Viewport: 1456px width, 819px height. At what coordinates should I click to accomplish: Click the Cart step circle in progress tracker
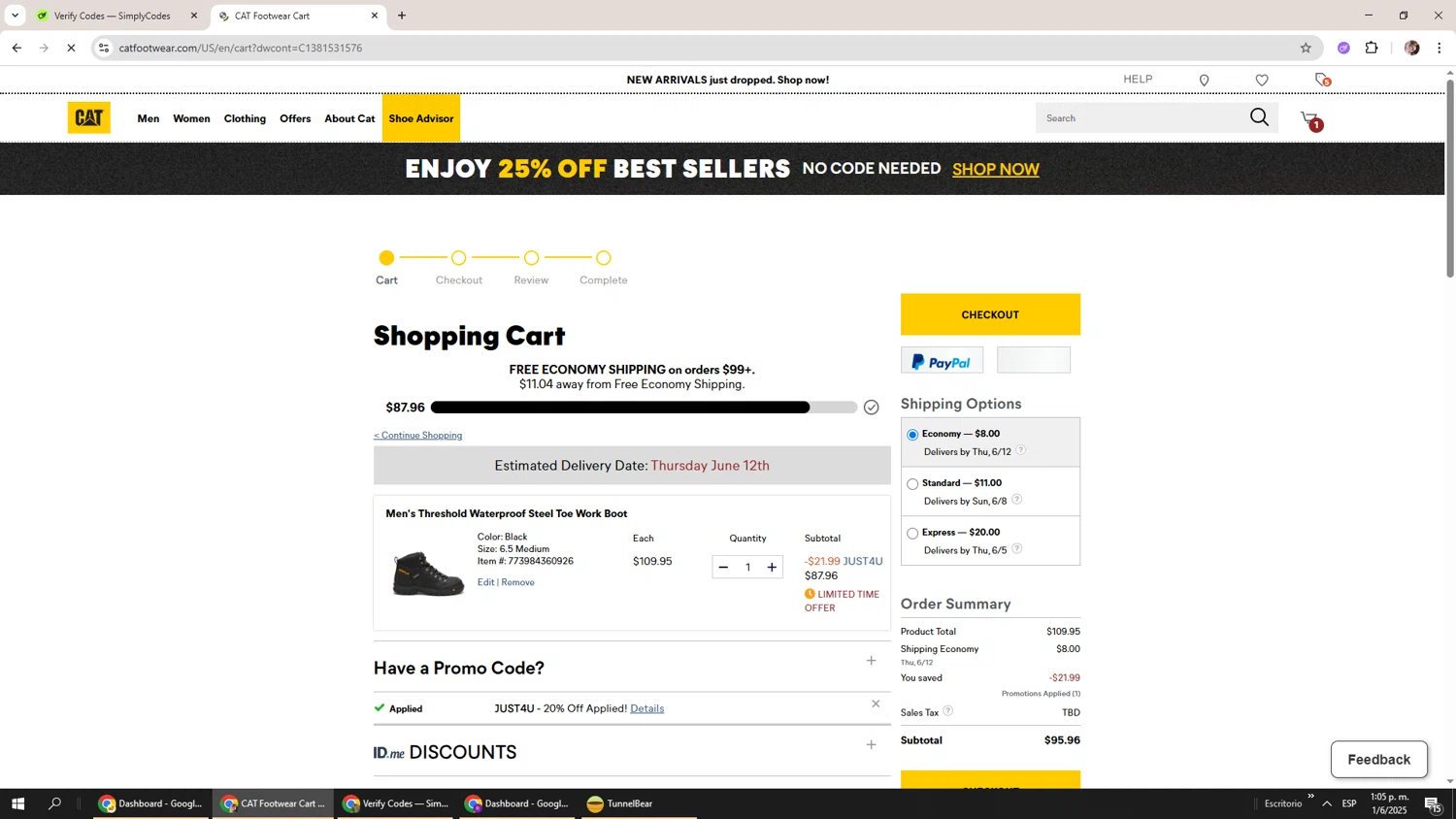pyautogui.click(x=386, y=258)
